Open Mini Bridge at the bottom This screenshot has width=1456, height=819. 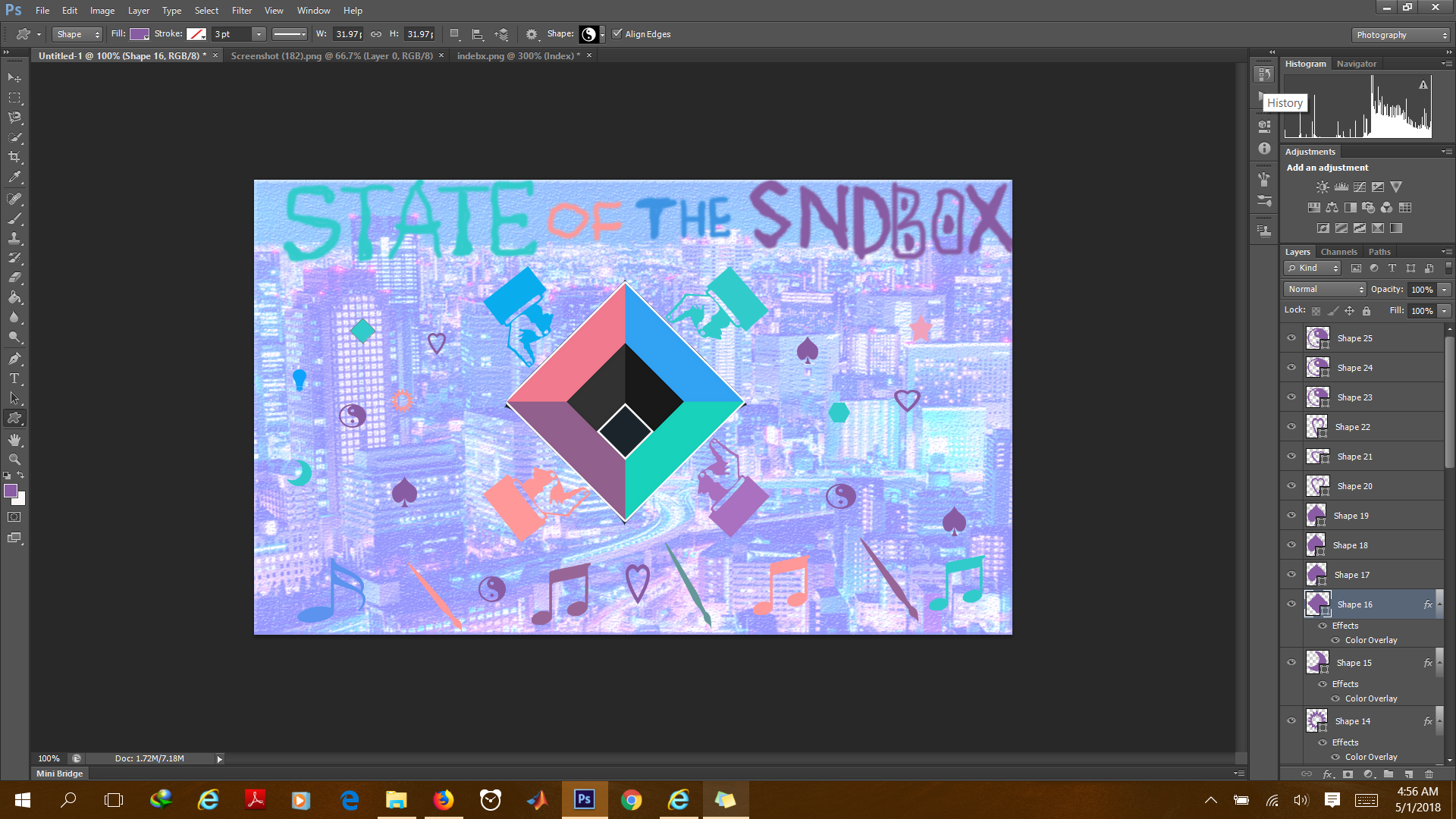pyautogui.click(x=58, y=773)
